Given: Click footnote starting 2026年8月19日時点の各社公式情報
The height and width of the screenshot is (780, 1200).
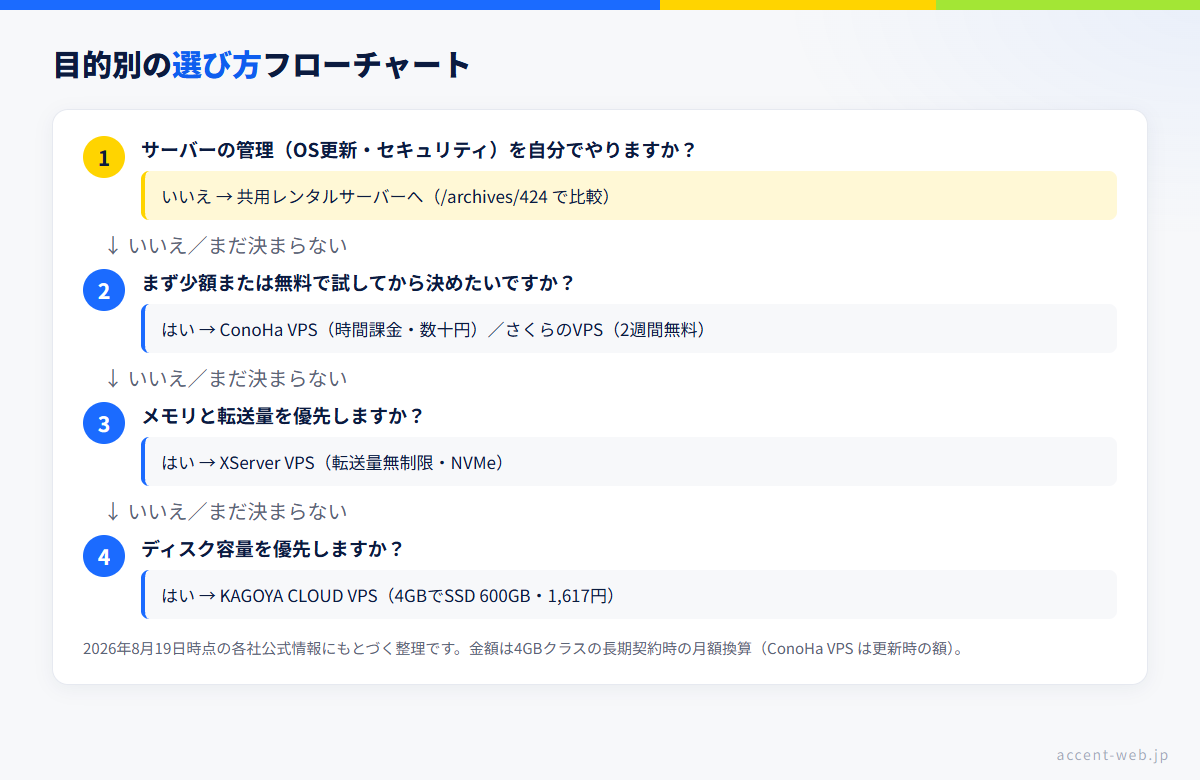Looking at the screenshot, I should coord(525,648).
